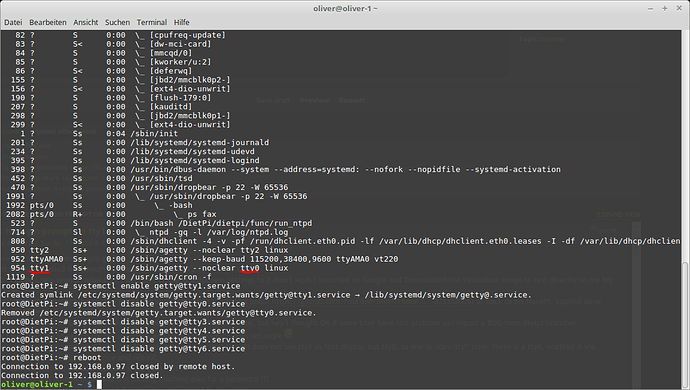This screenshot has width=690, height=390.
Task: Click the oliver@oliver-1 title bar text
Action: [345, 8]
